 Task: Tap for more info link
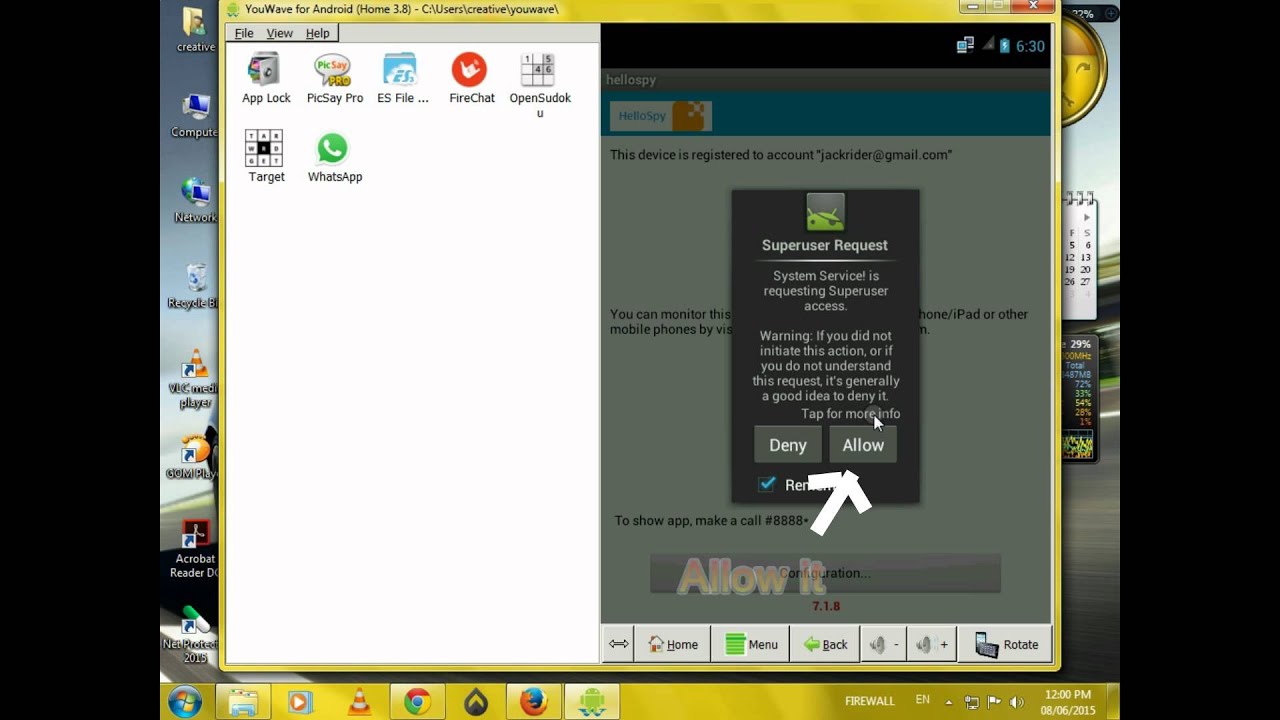(850, 413)
